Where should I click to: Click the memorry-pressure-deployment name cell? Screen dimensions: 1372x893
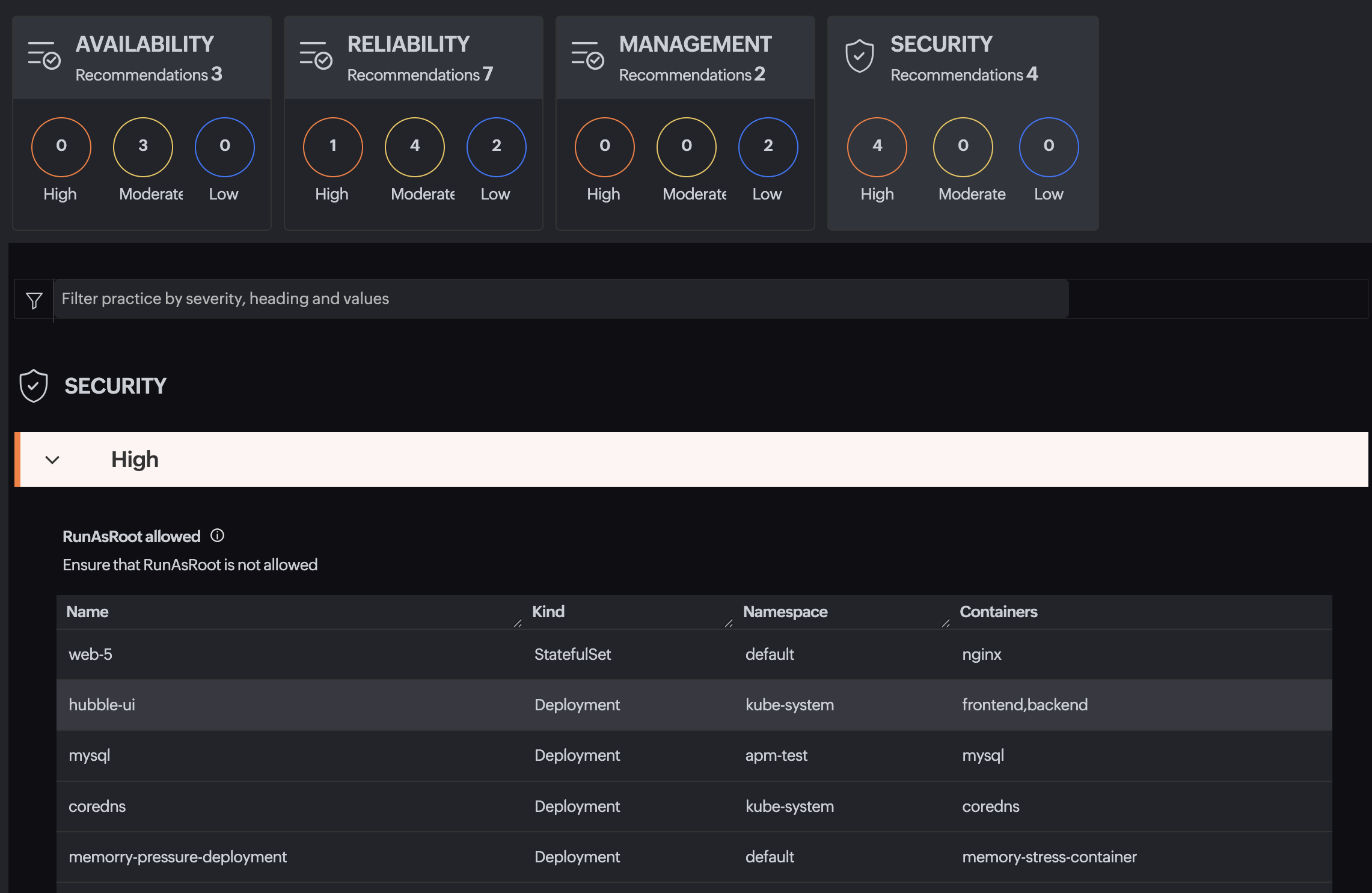(177, 857)
